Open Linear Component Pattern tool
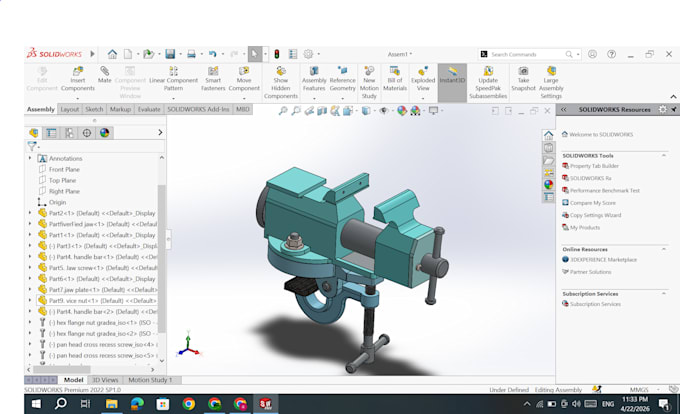This screenshot has height=414, width=680. tap(173, 79)
